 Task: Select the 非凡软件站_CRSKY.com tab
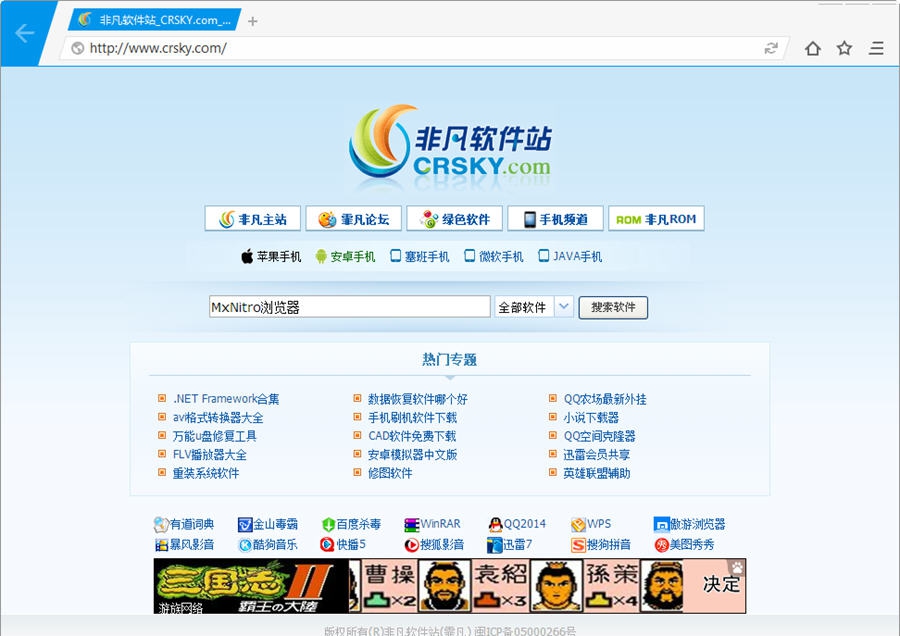tap(155, 20)
